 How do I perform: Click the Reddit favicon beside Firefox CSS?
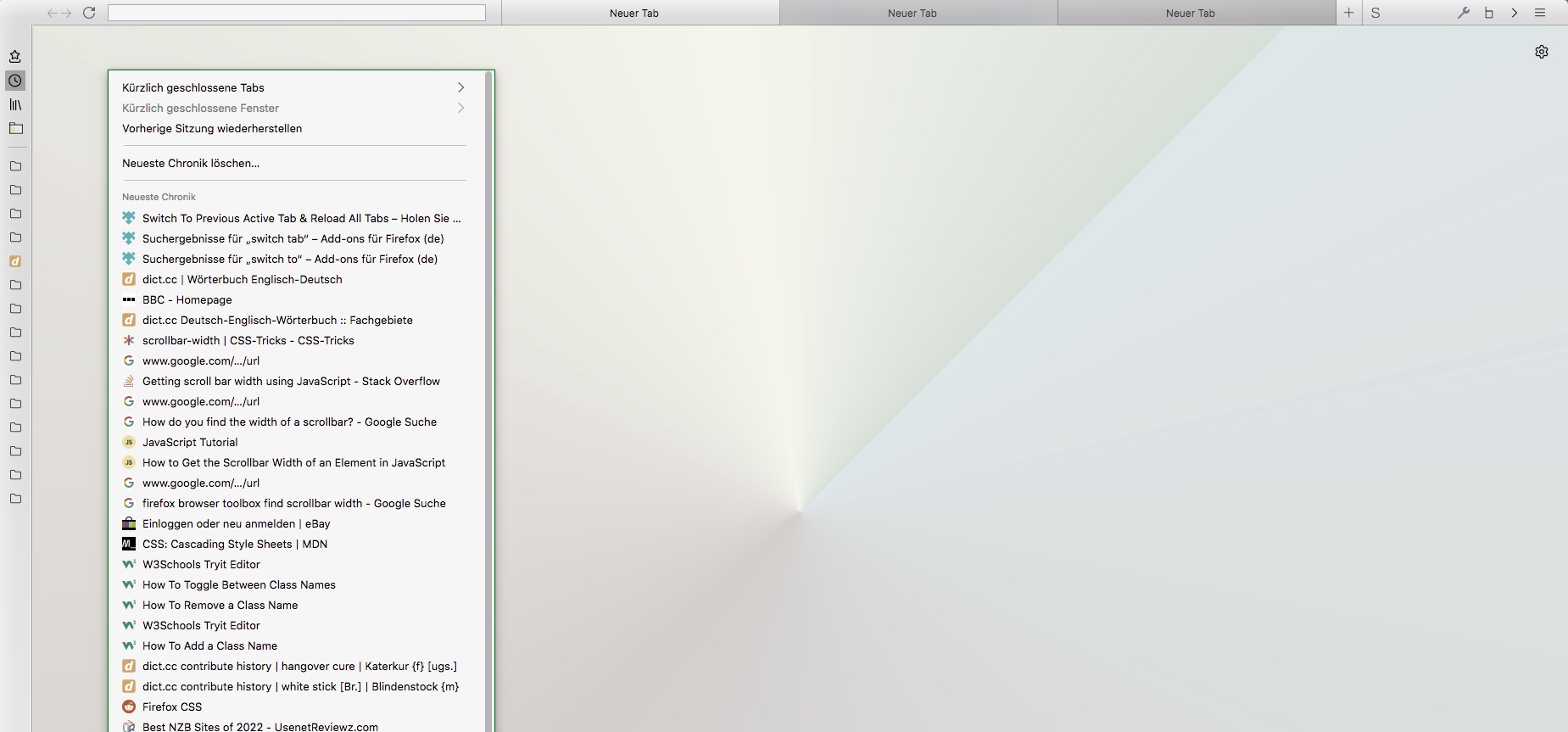tap(129, 707)
